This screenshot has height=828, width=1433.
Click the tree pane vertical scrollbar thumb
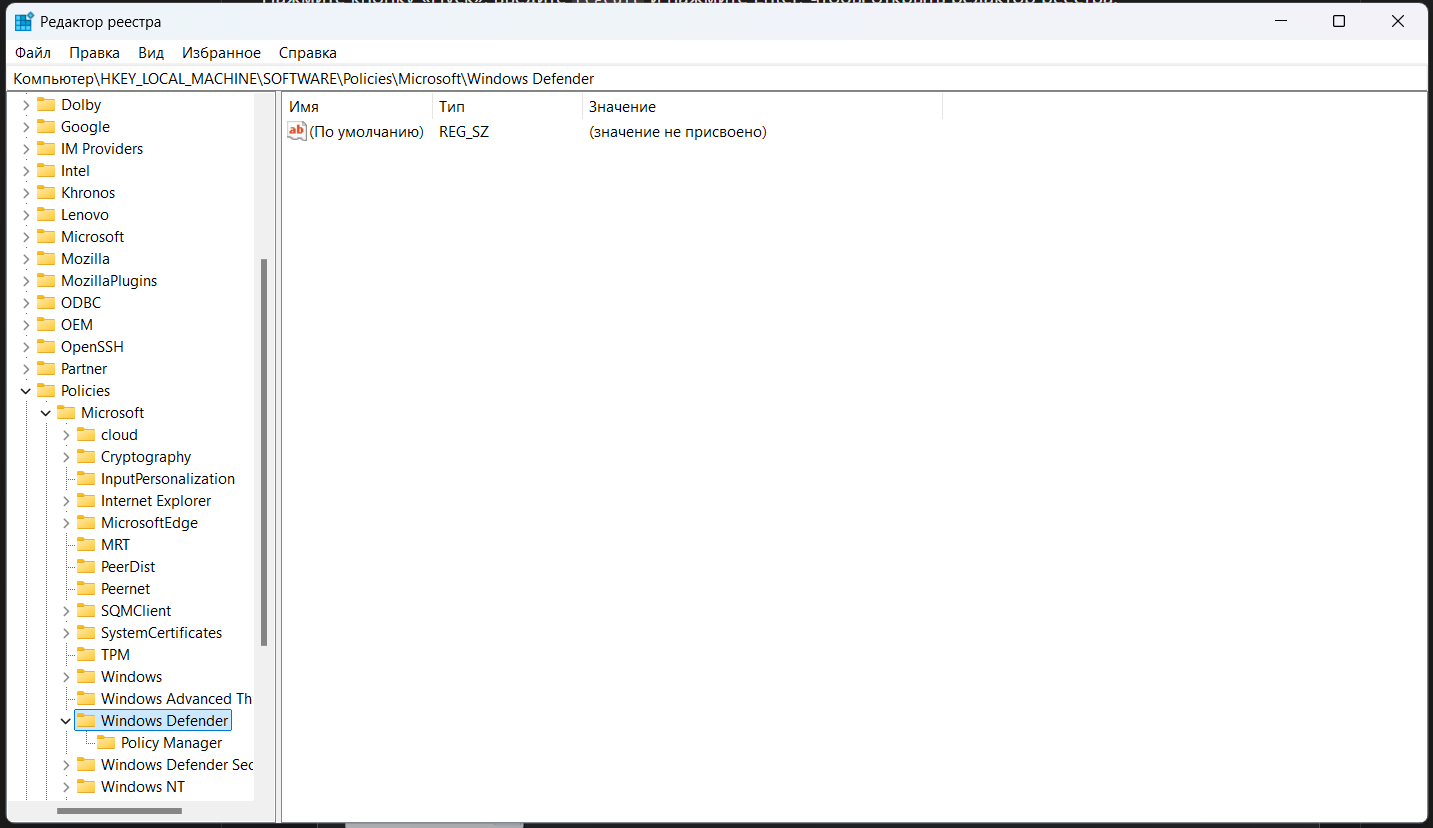click(264, 452)
